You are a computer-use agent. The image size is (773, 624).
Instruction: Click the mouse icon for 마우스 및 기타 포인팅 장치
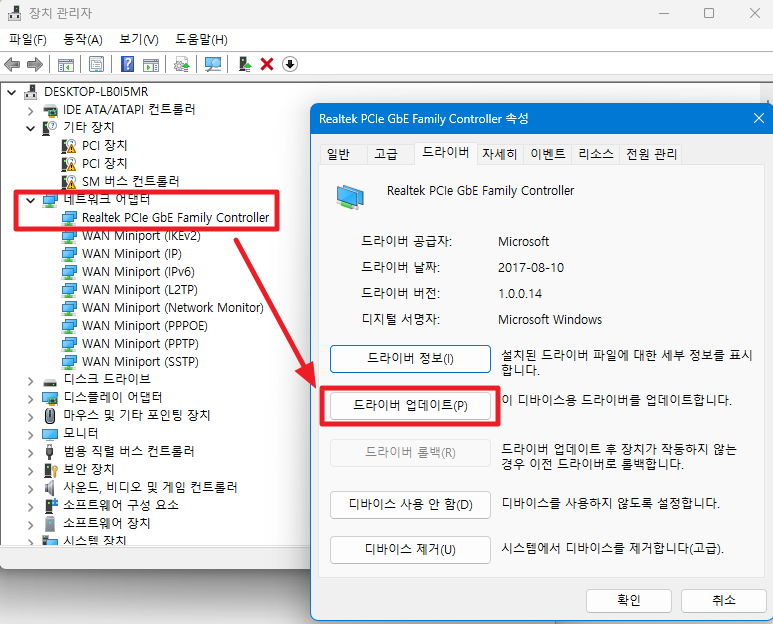[50, 416]
